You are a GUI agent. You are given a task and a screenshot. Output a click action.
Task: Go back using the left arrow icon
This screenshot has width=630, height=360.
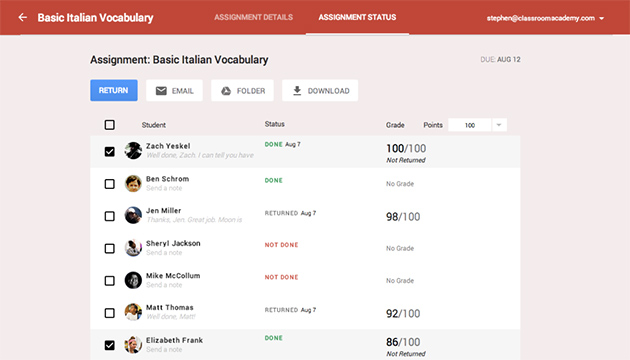(x=22, y=17)
